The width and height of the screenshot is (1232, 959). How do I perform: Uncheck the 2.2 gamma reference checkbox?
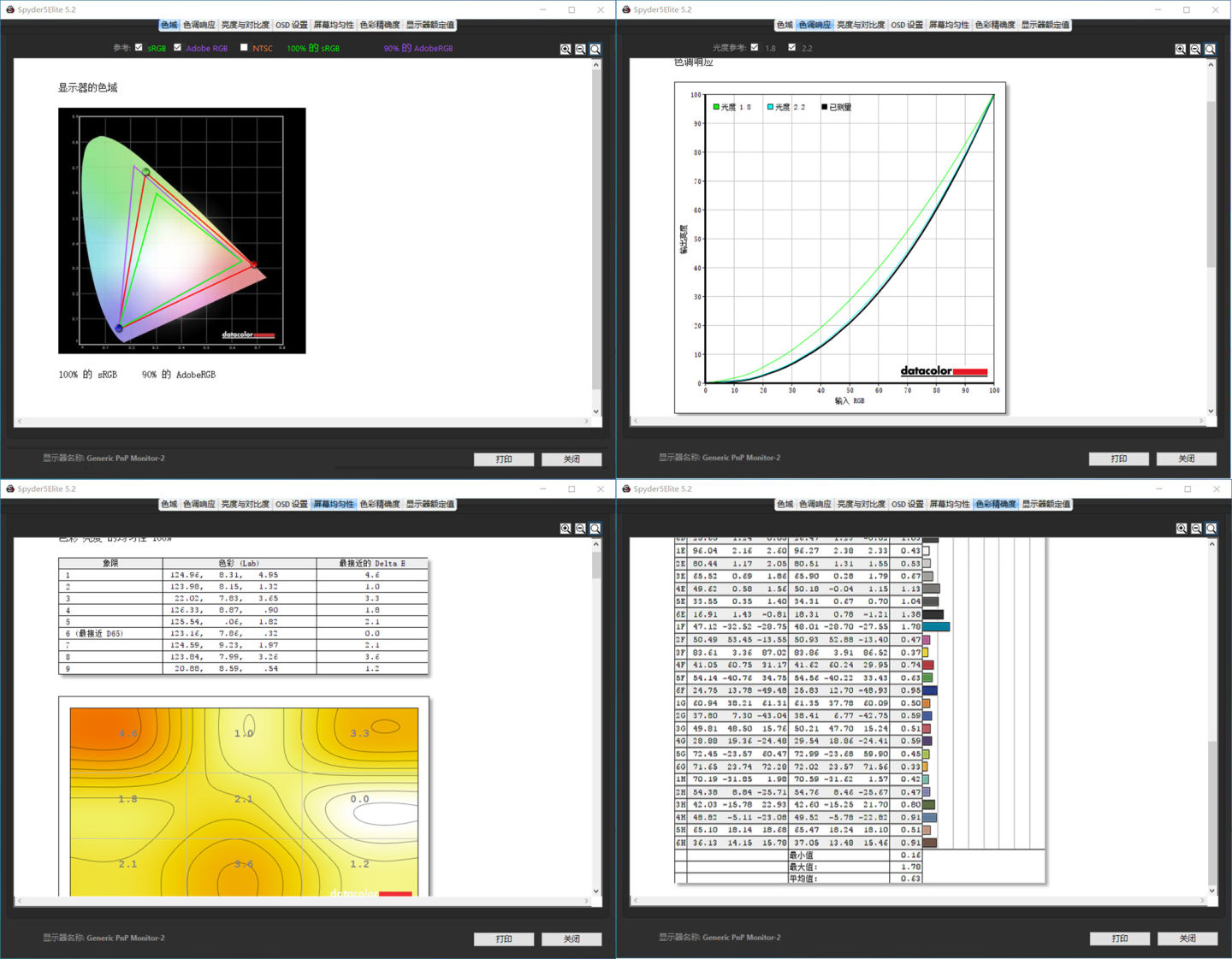(x=791, y=48)
